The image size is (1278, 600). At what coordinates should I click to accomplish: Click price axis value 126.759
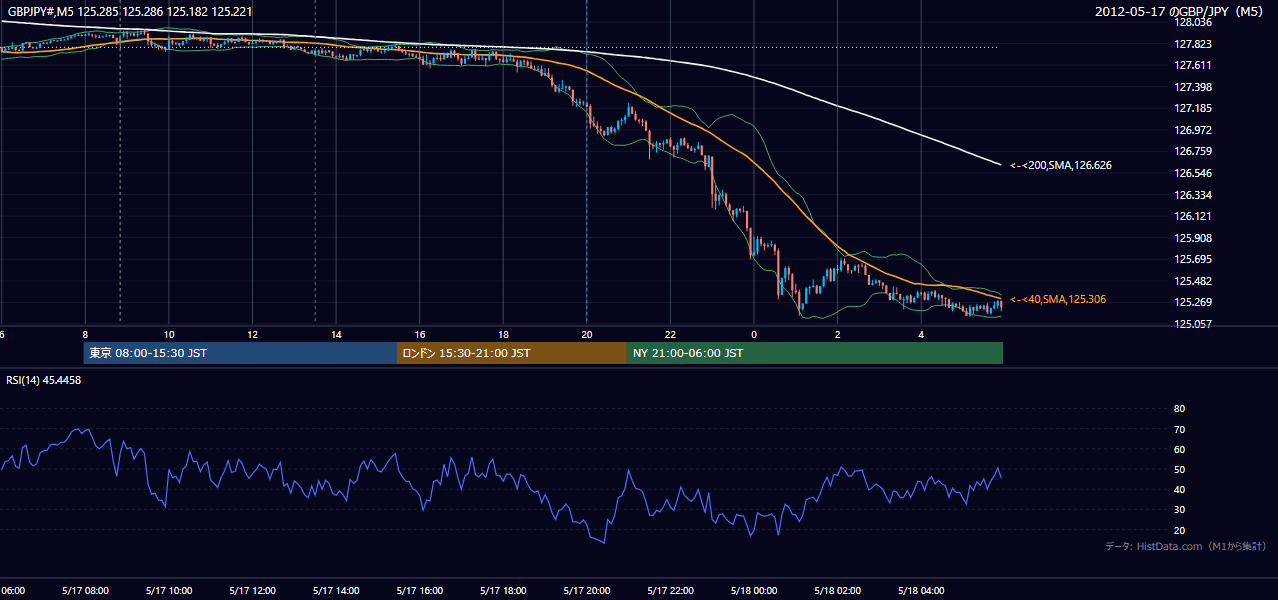coord(1194,152)
